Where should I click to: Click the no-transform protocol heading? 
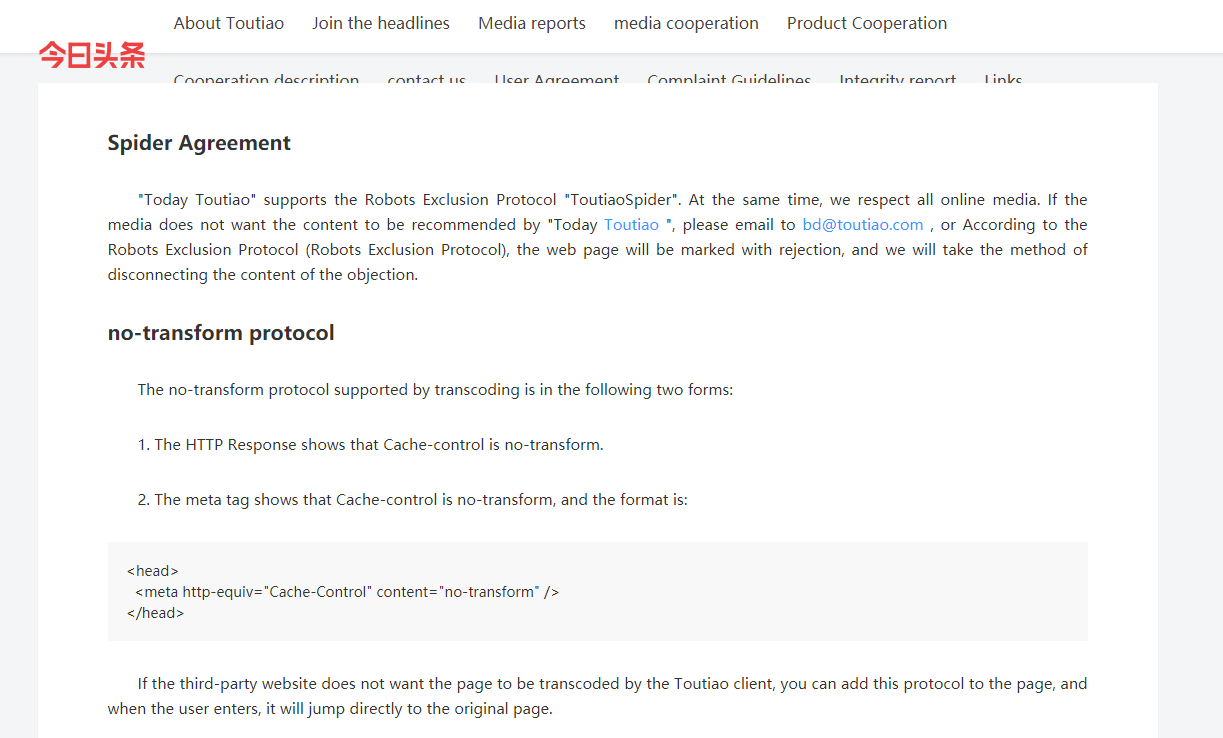pos(221,333)
